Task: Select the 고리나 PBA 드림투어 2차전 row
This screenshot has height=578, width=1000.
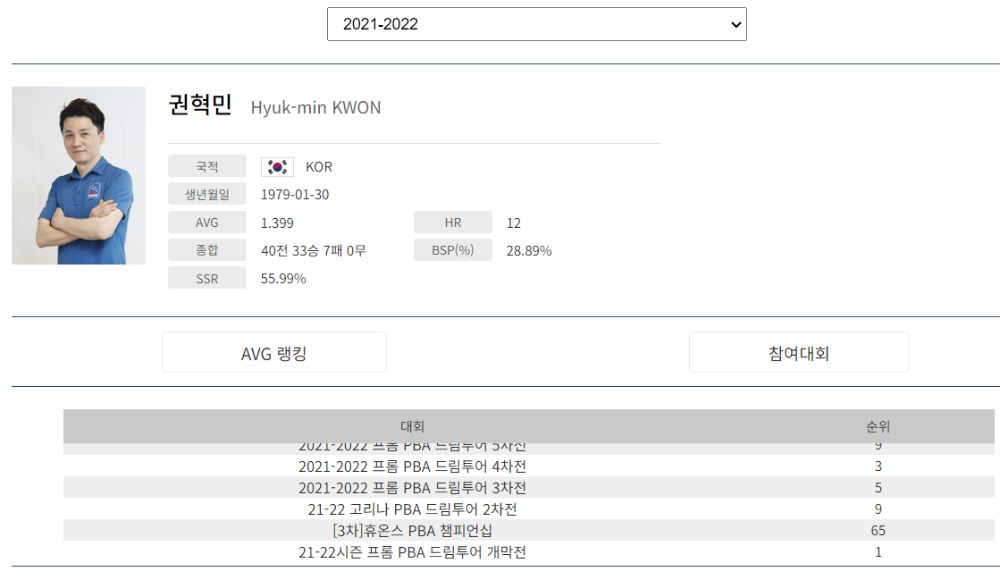Action: pyautogui.click(x=529, y=509)
